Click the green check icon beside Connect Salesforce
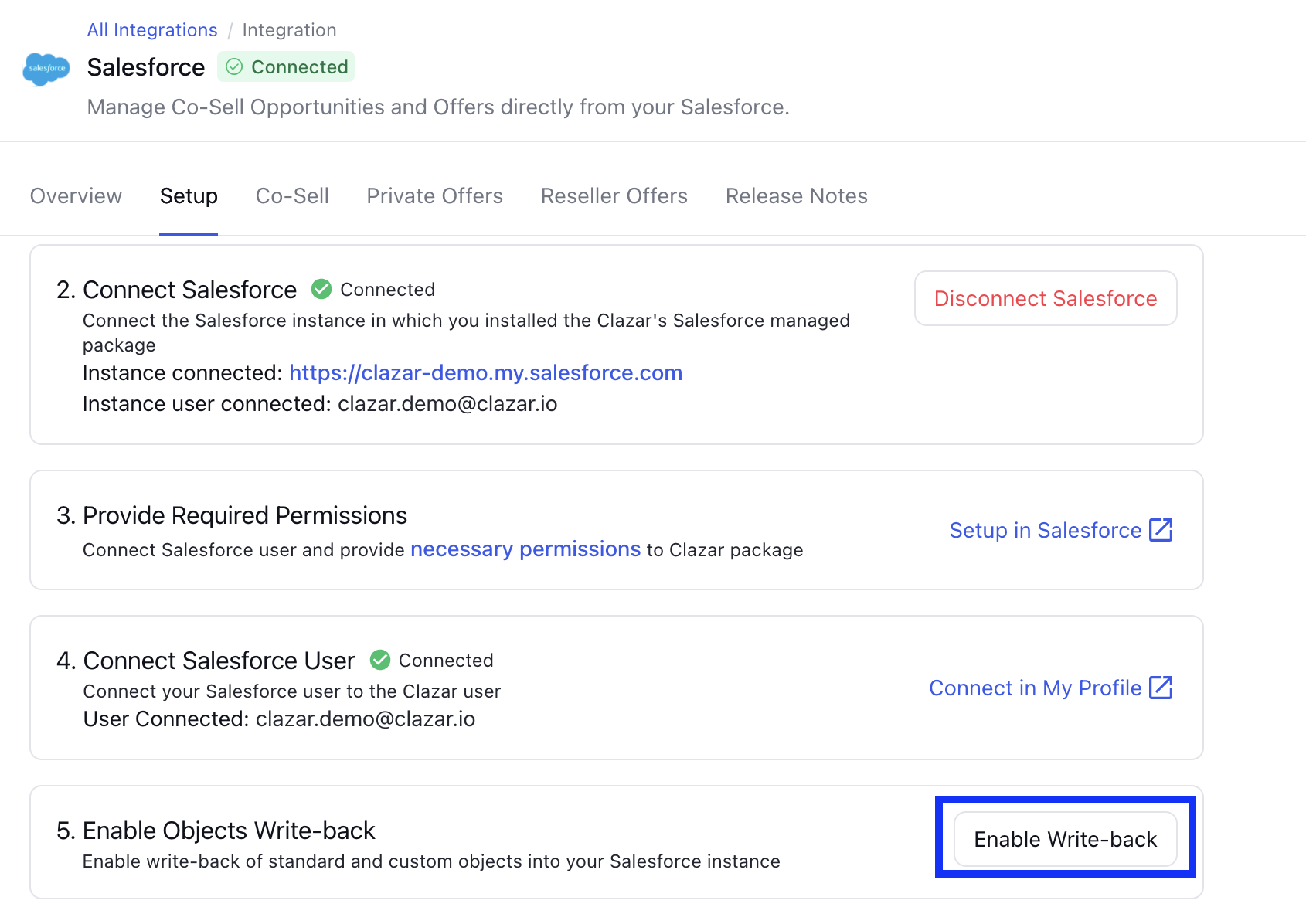Image resolution: width=1306 pixels, height=924 pixels. click(321, 289)
